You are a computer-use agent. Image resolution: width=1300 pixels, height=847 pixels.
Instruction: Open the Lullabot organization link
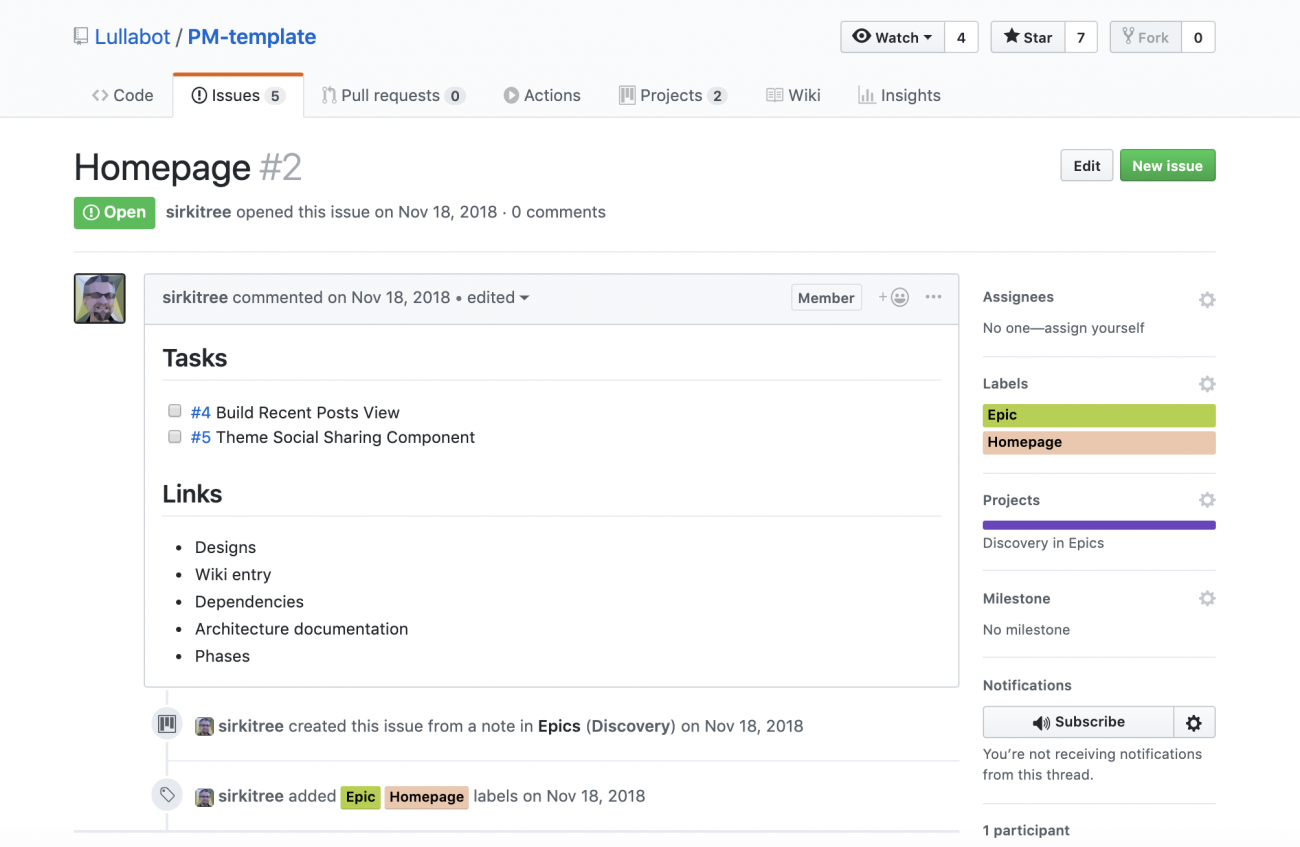(x=132, y=37)
